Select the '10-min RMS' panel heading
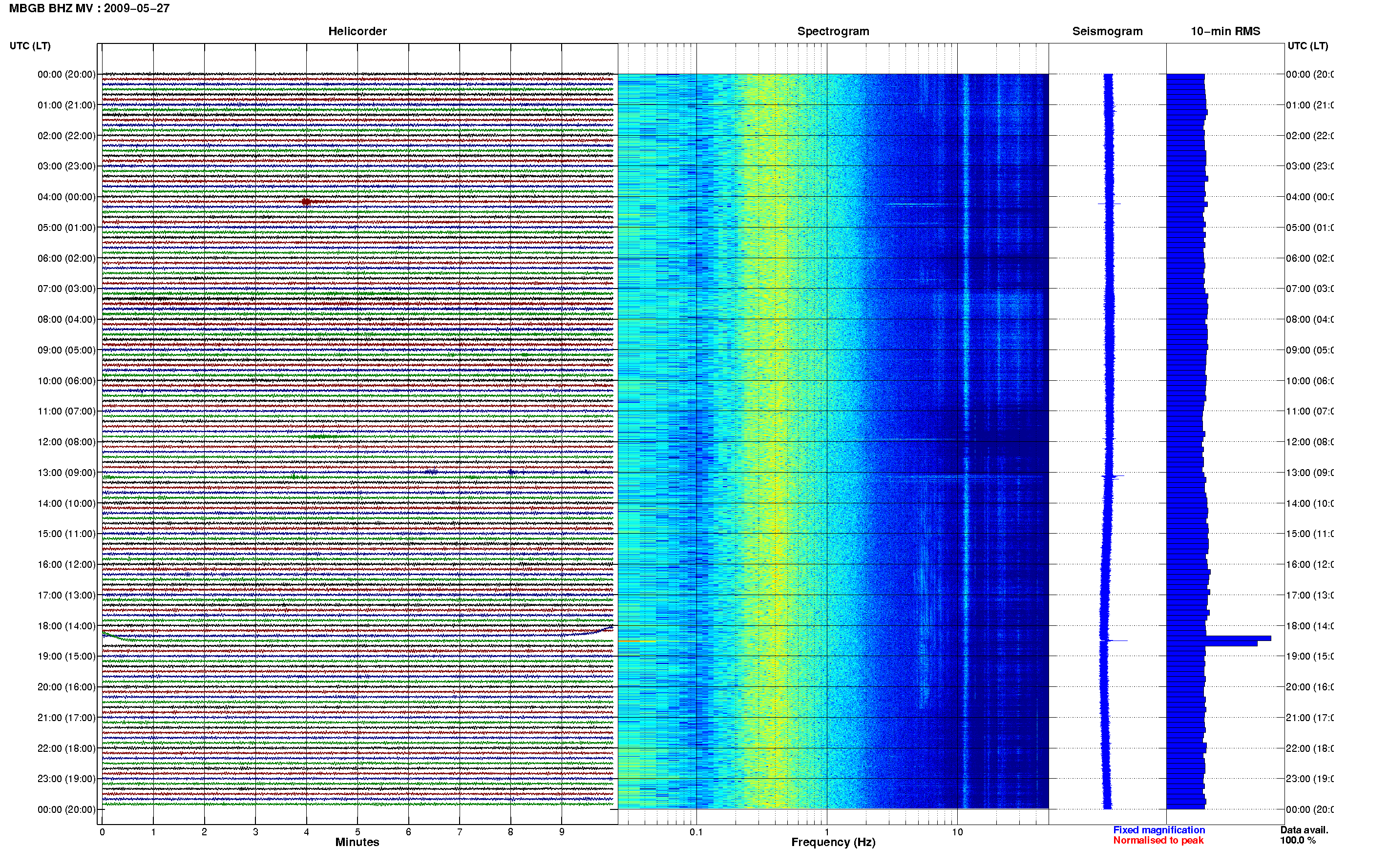The image size is (1389, 868). coord(1225,31)
